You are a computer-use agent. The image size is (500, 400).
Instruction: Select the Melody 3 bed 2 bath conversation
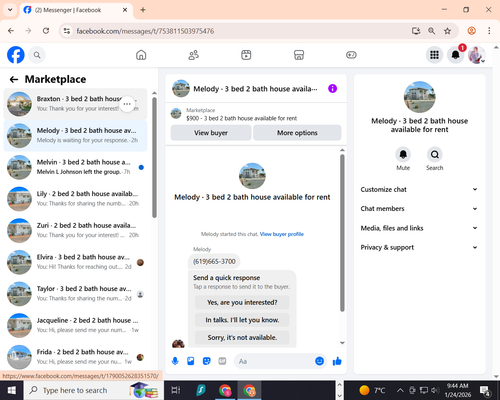[x=75, y=136]
